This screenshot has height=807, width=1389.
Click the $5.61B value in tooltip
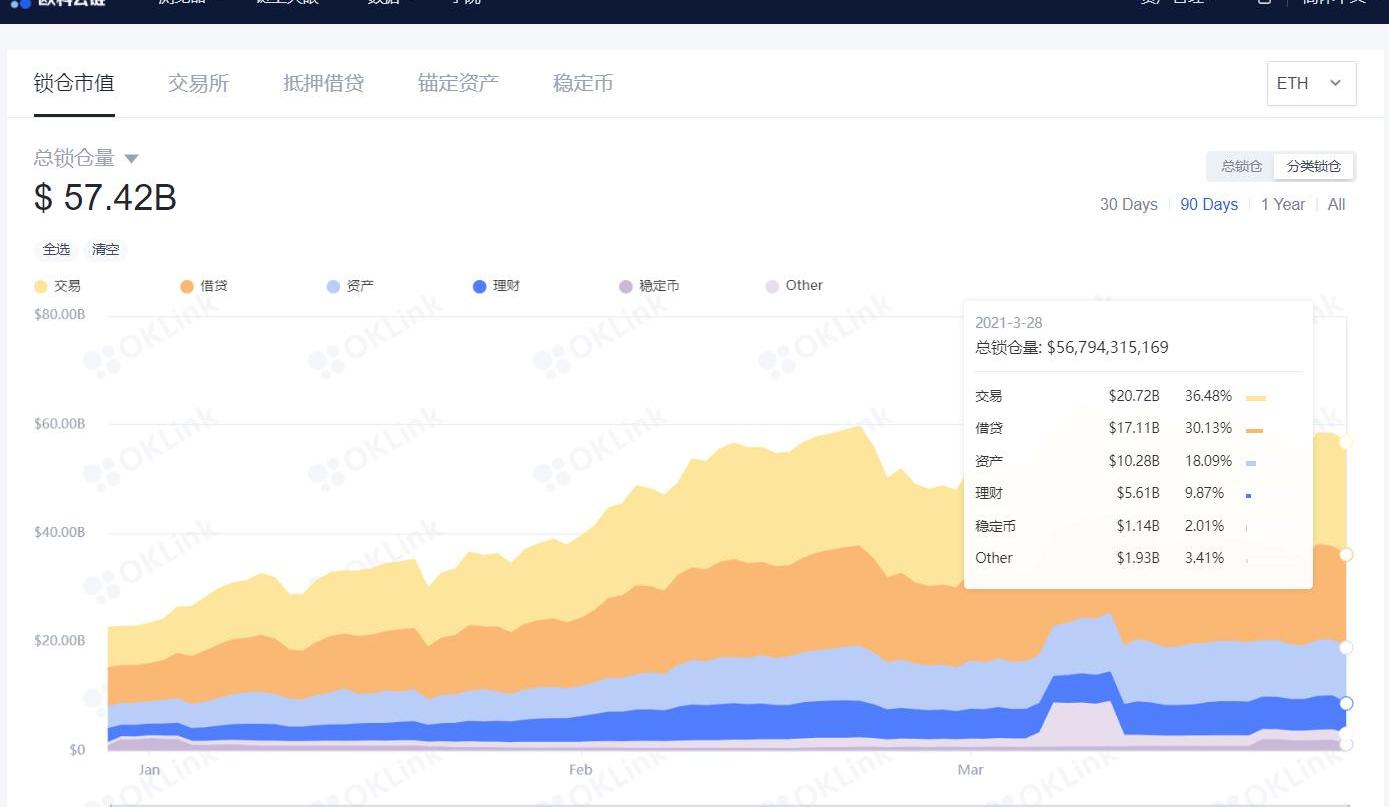1138,493
